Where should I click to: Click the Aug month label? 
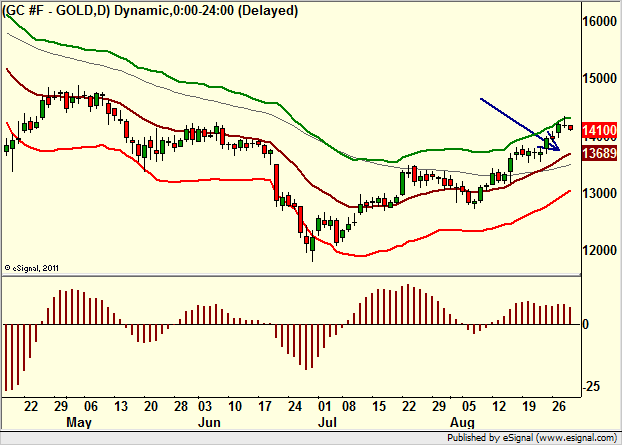coord(462,422)
